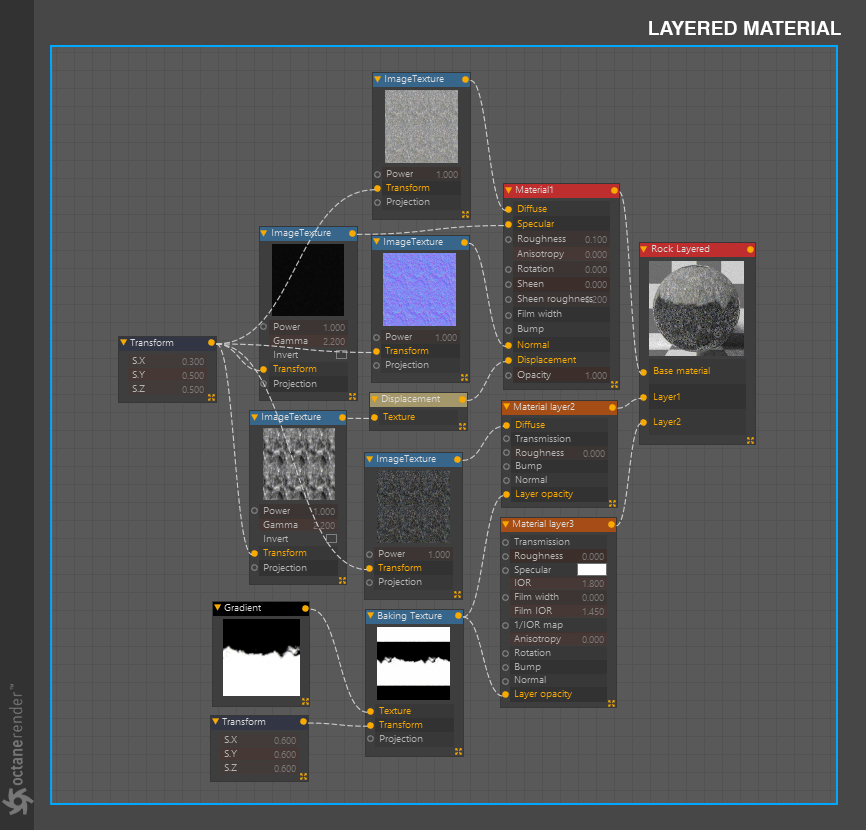Click the output pin of Baking Texture node

click(x=458, y=616)
